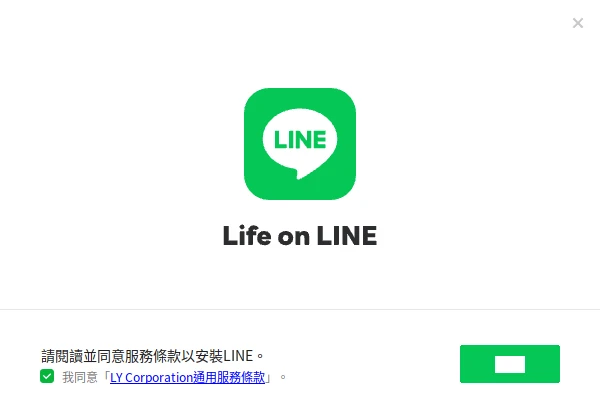Open the LY Corporation通用服務條款 link
The image size is (600, 418).
tap(188, 377)
